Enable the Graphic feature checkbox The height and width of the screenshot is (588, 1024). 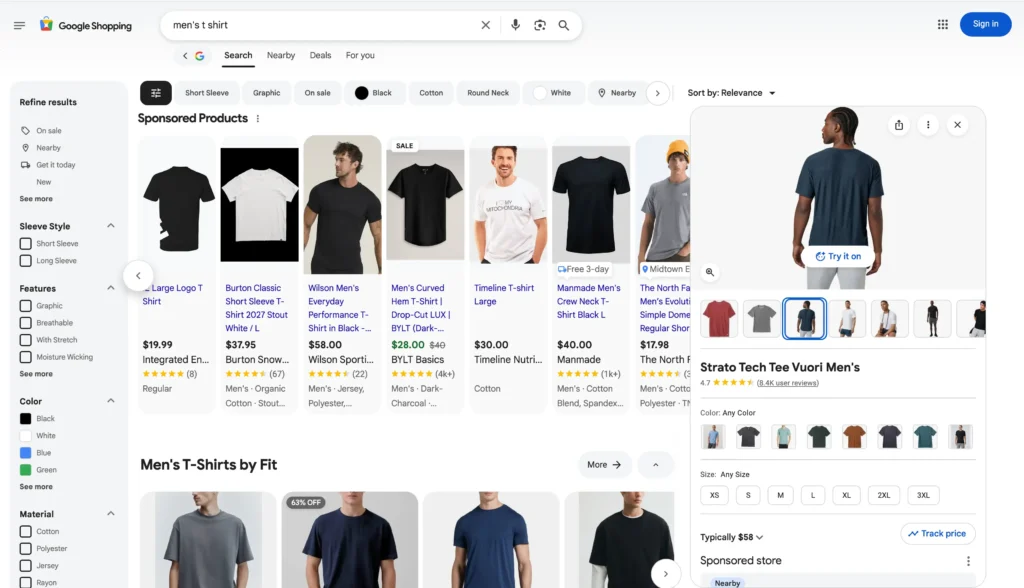[25, 306]
